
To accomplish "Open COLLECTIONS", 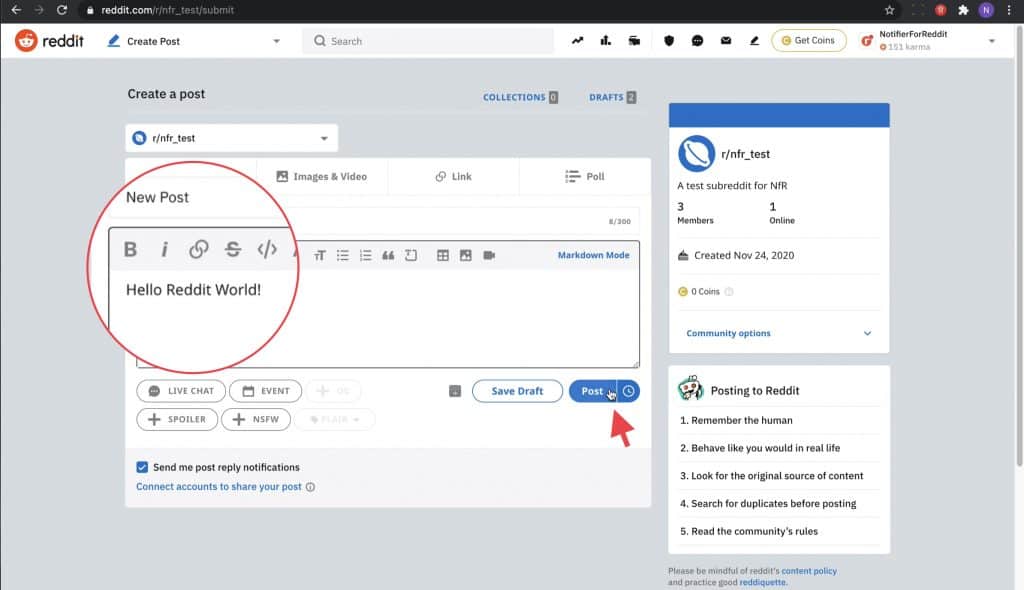I will (x=520, y=97).
